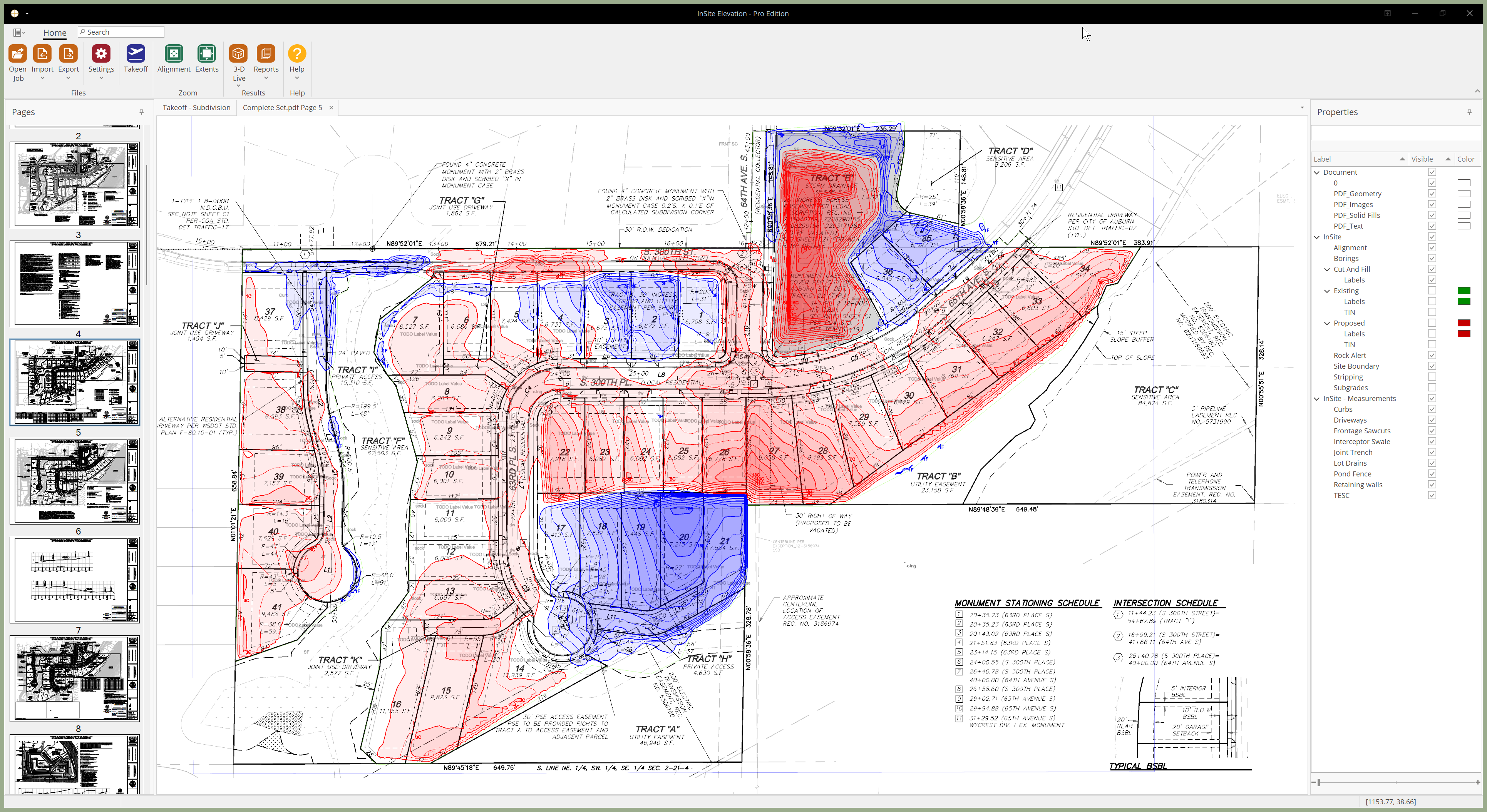Switch to the Takeoff - Subdivision tab
The height and width of the screenshot is (812, 1487).
click(197, 107)
